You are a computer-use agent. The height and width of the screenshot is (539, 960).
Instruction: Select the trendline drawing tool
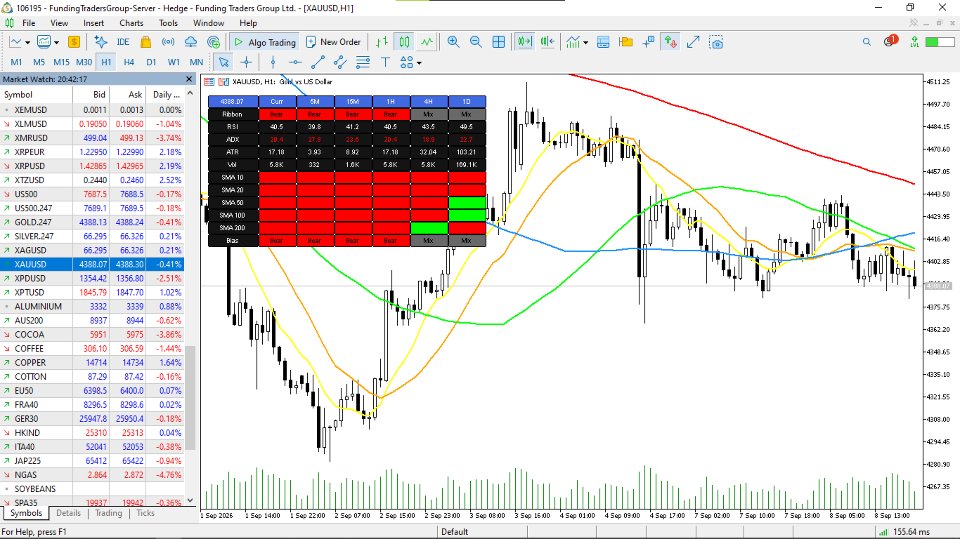click(318, 62)
